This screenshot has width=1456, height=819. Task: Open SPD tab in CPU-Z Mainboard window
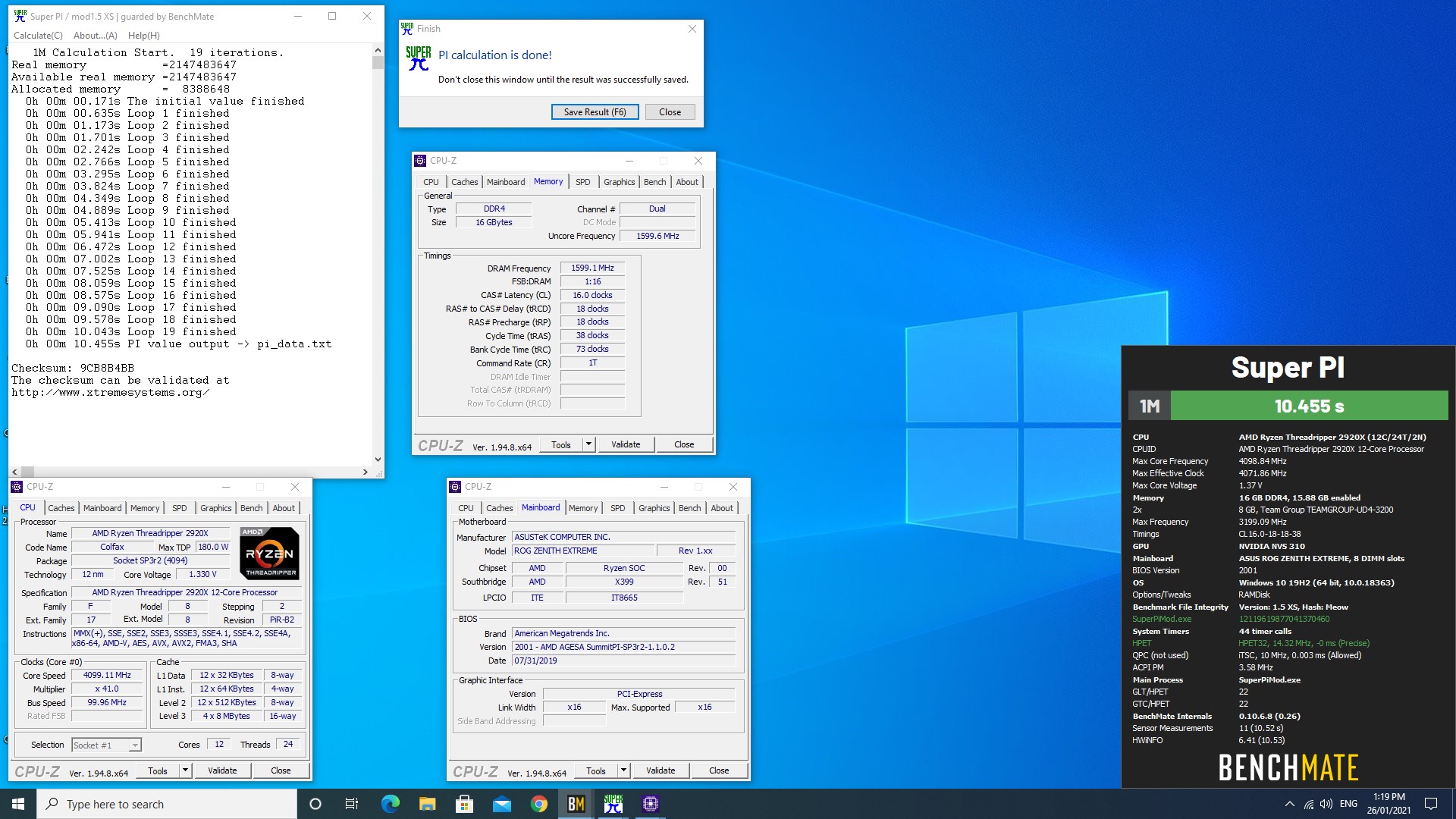coord(618,508)
